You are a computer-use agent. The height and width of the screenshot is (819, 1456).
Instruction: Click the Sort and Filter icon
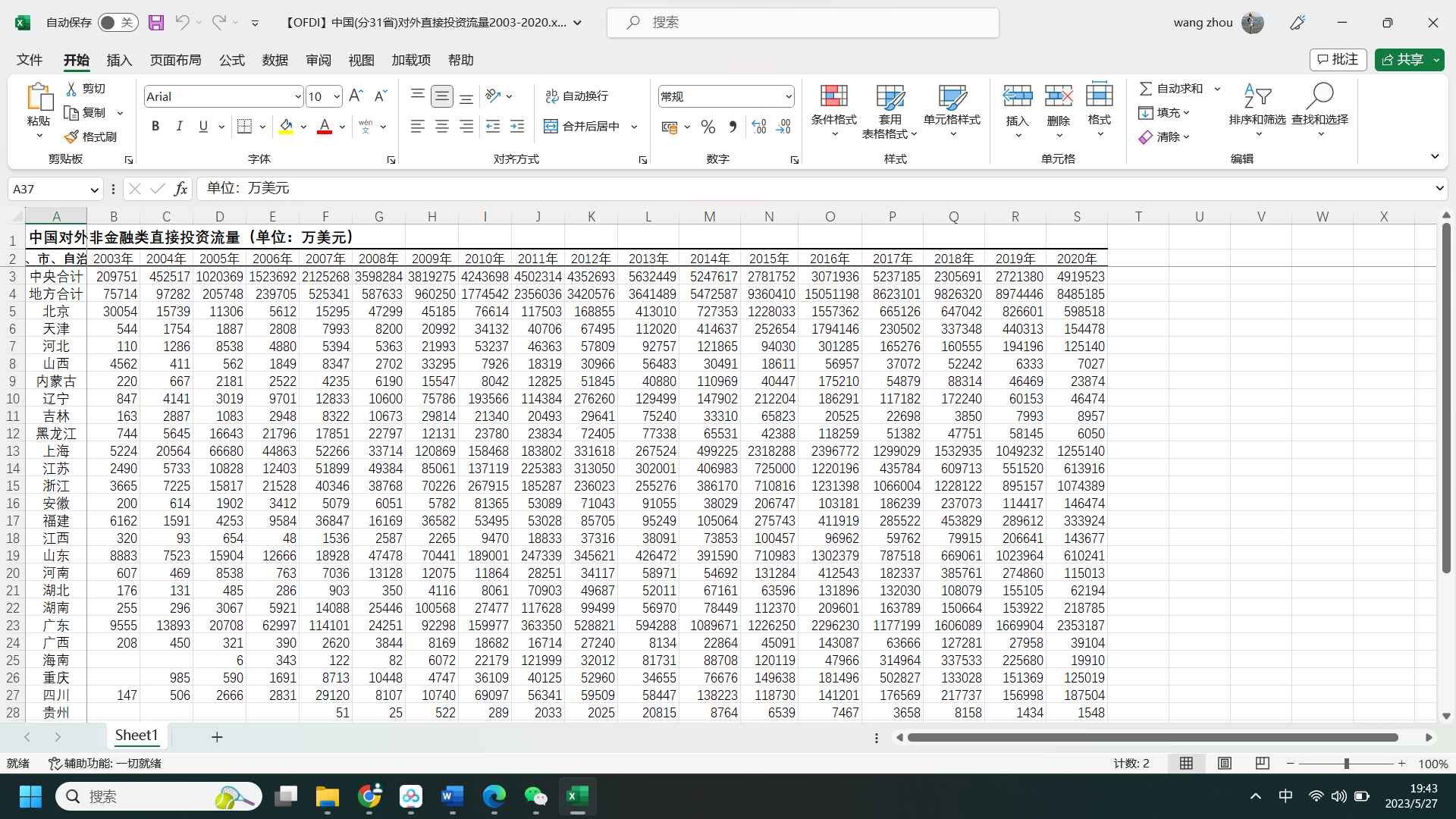(1257, 97)
